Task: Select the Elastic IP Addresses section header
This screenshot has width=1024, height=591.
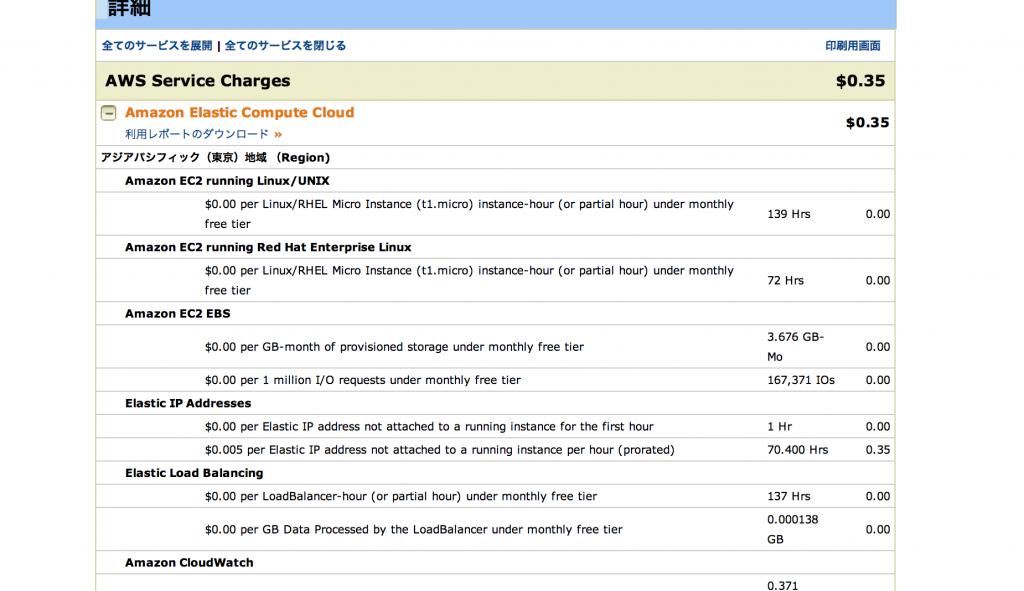Action: [x=186, y=403]
